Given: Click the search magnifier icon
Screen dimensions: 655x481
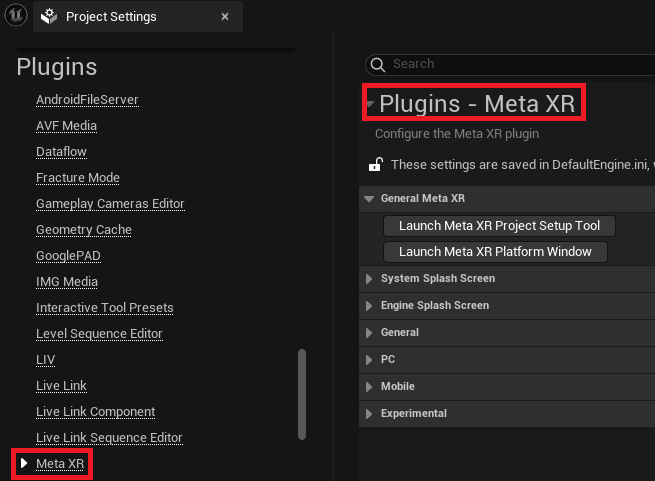Looking at the screenshot, I should click(378, 64).
